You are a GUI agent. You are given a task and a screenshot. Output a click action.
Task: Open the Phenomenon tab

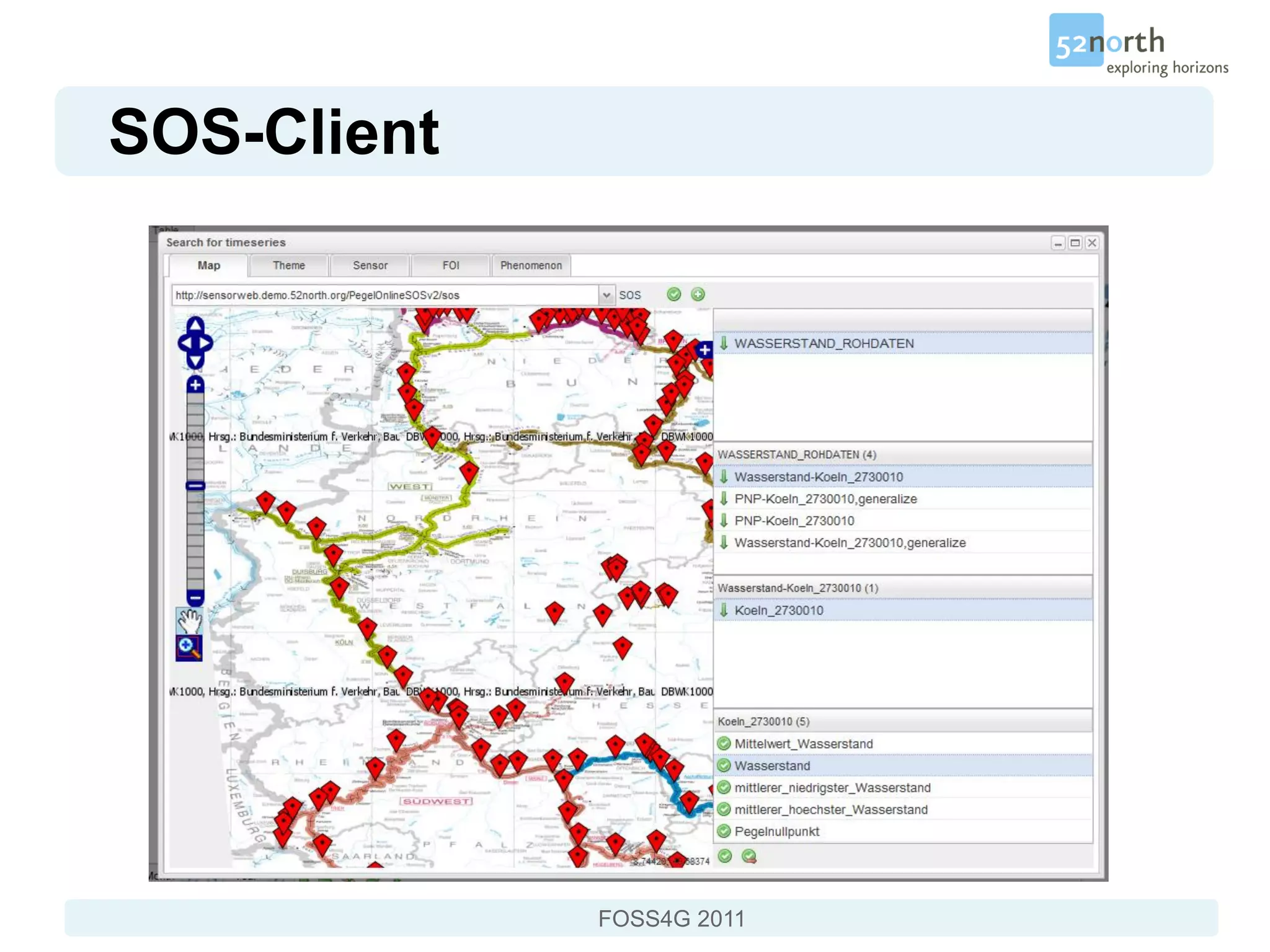pos(531,265)
